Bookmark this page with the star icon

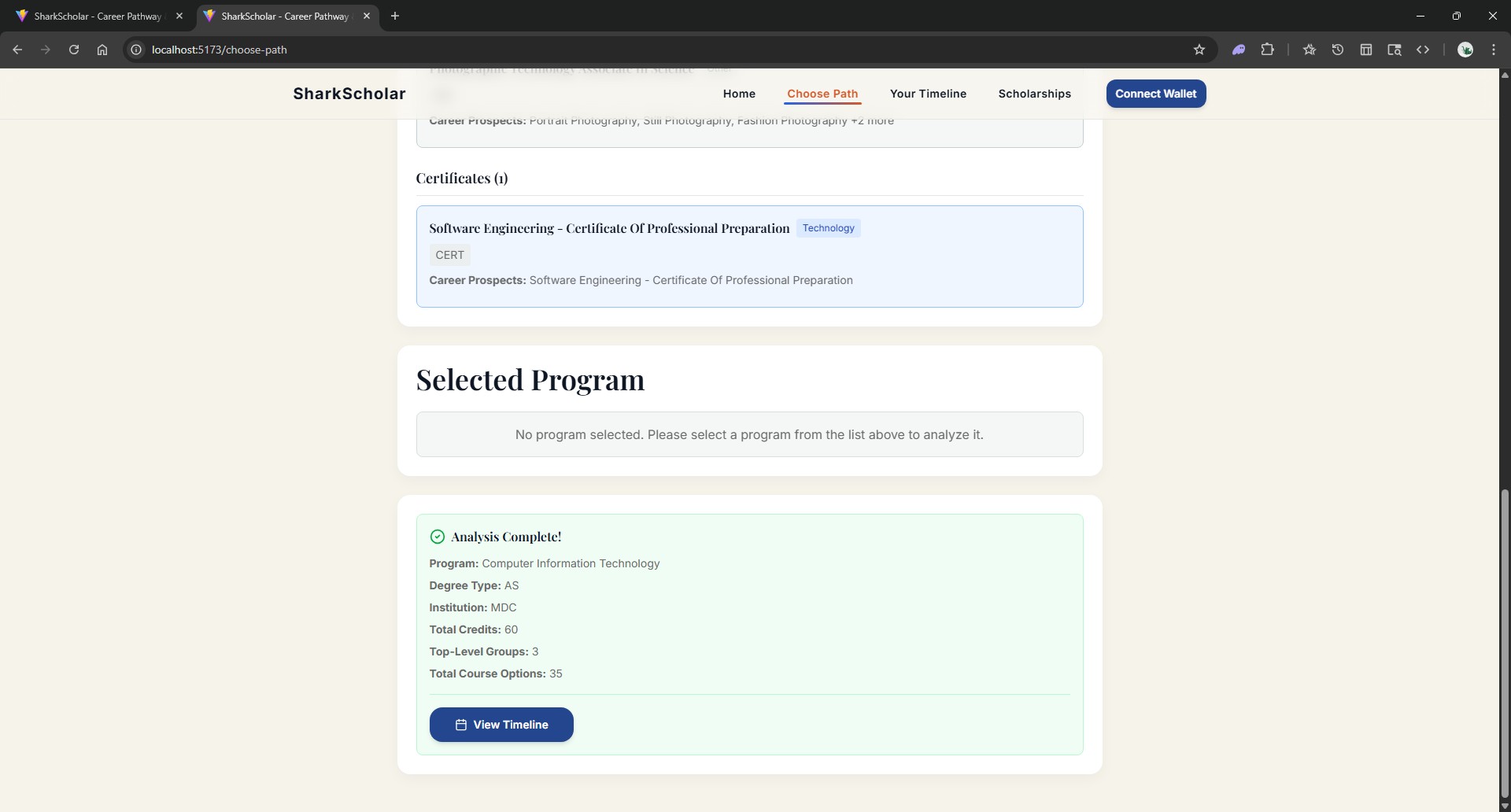1199,50
